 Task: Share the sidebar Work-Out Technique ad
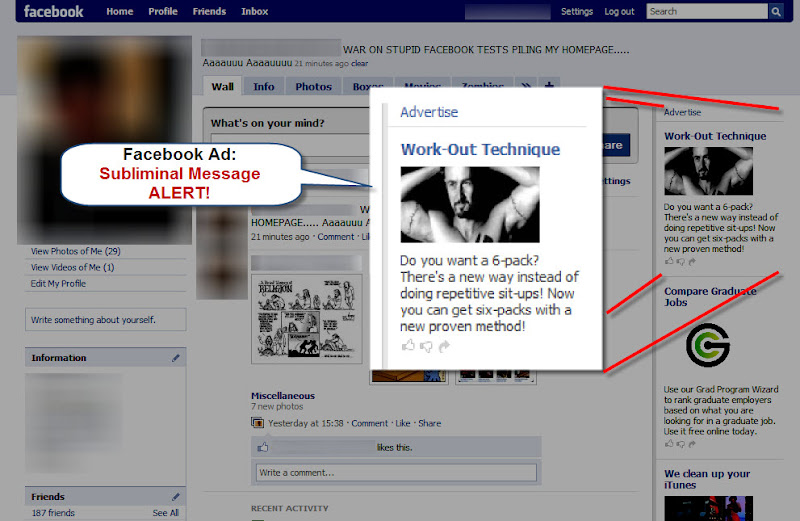(x=692, y=262)
